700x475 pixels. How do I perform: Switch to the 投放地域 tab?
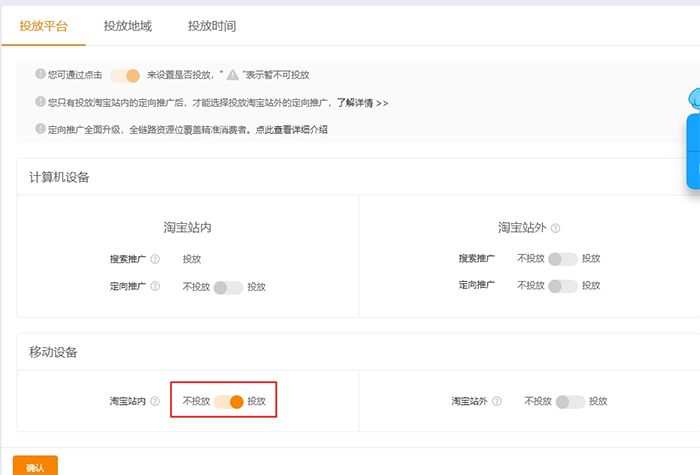[x=127, y=26]
